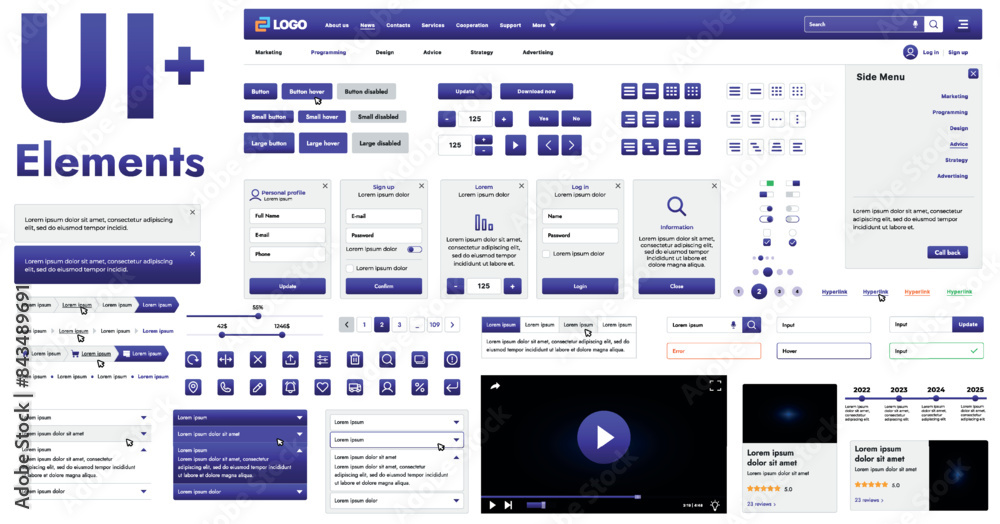Collapse the open section in the white accordion
Screen dimensions: 1000x524
456,458
